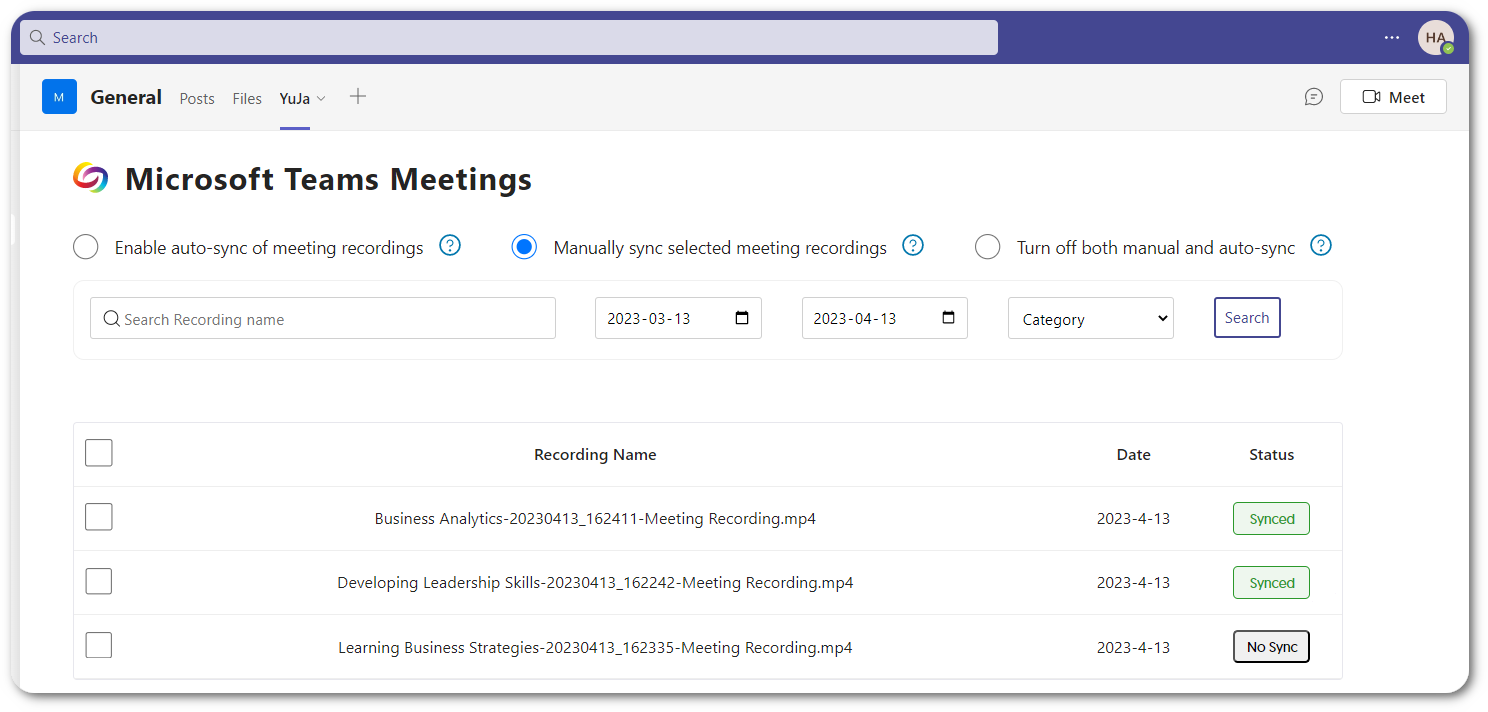Expand the Category dropdown

click(x=1090, y=319)
